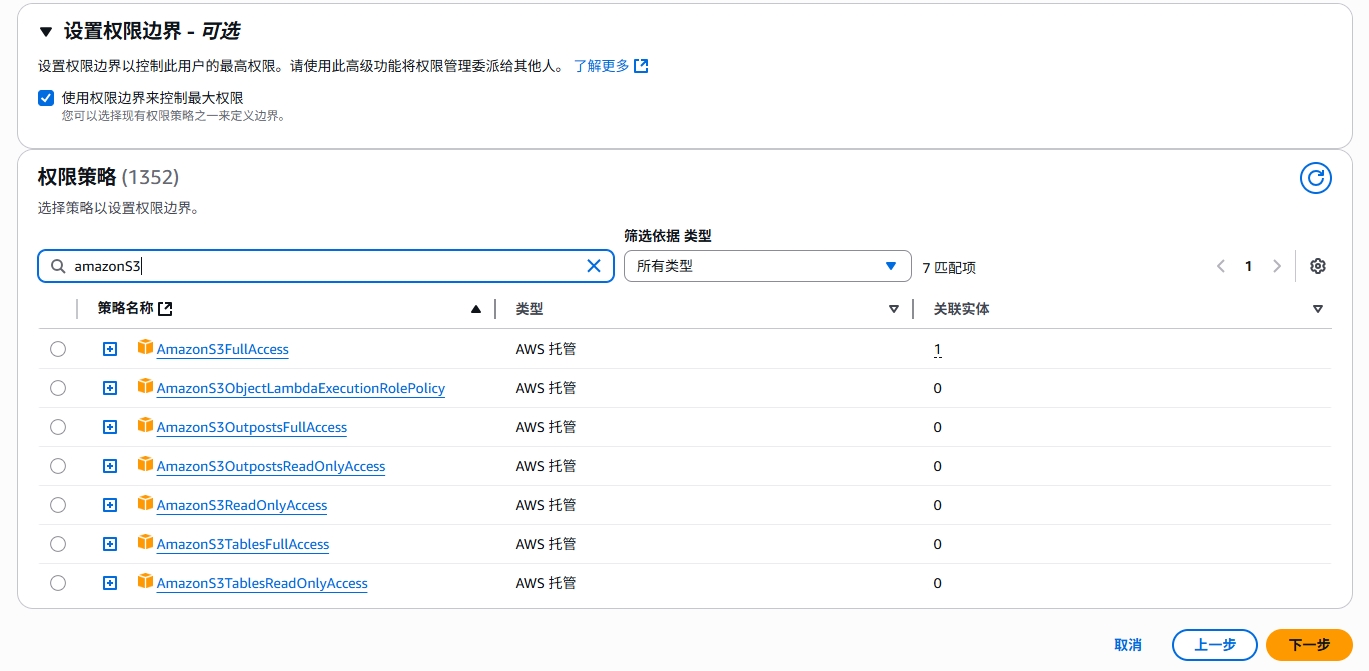Open AmazonS3OutpostsFullAccess policy link
The height and width of the screenshot is (671, 1369).
[x=252, y=427]
